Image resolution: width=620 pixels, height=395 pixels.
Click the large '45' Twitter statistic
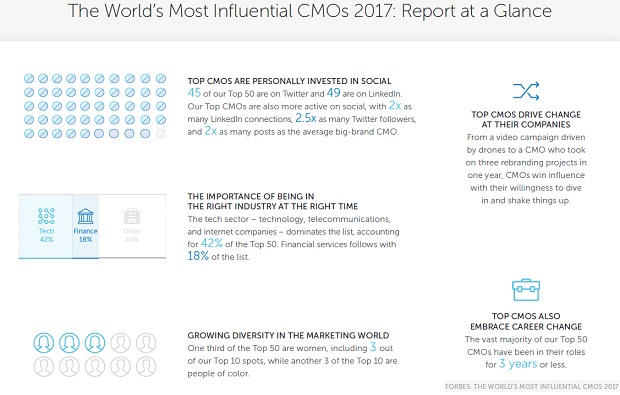click(x=194, y=93)
